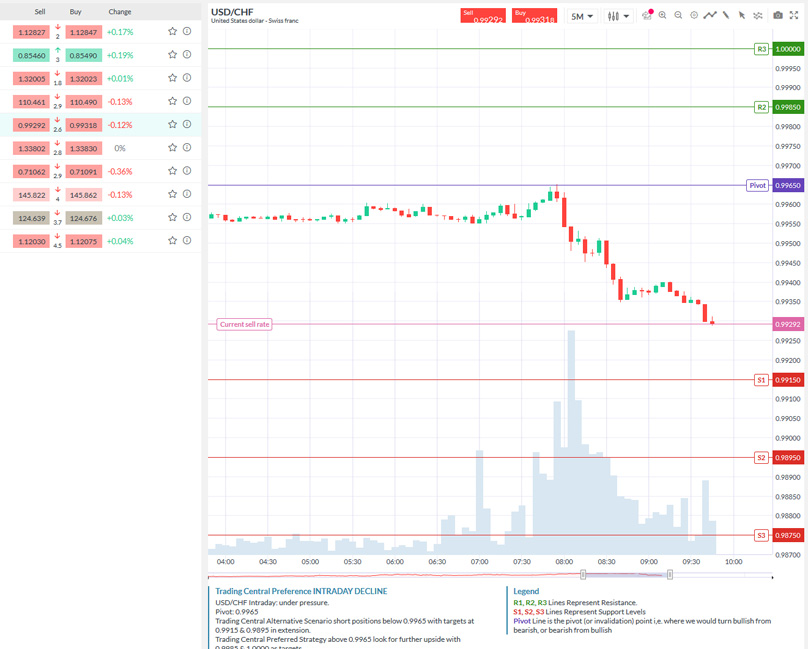Favorite the 0.85460 instrument row star

click(x=173, y=55)
